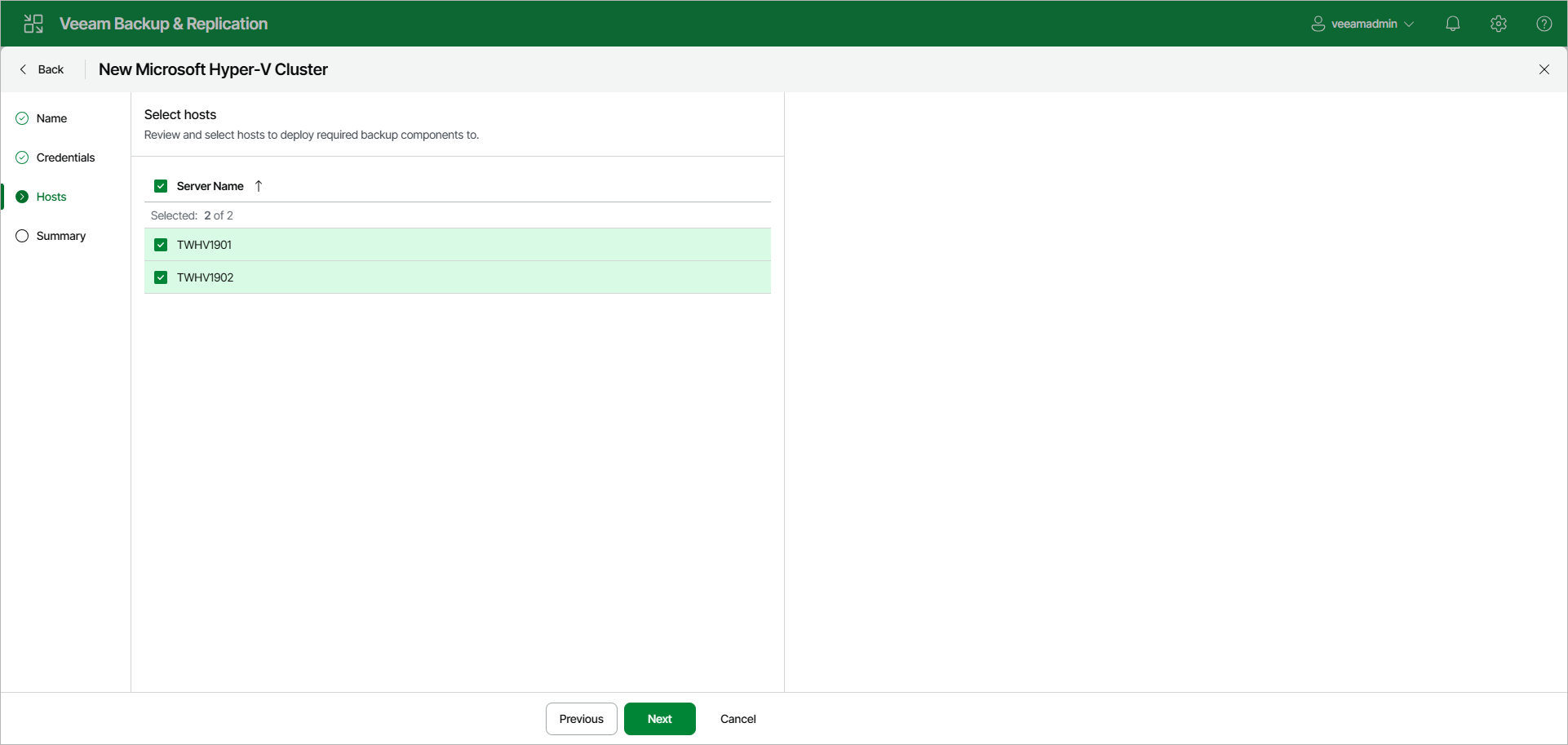Cancel the wizard
1568x745 pixels.
tap(738, 719)
